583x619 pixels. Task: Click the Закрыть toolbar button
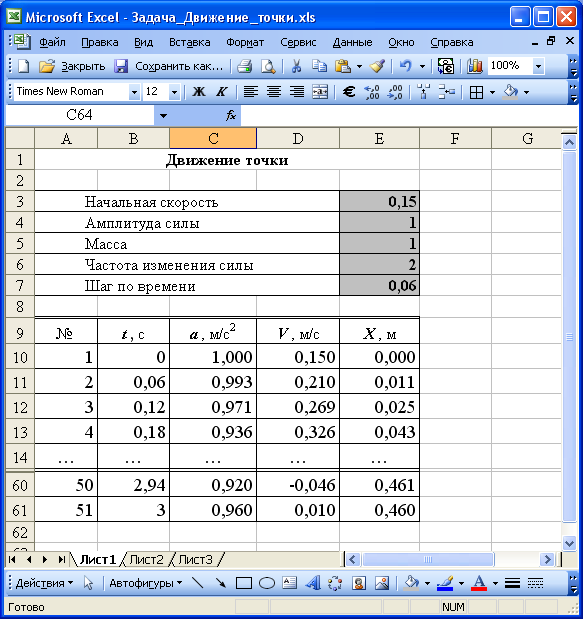(x=83, y=66)
